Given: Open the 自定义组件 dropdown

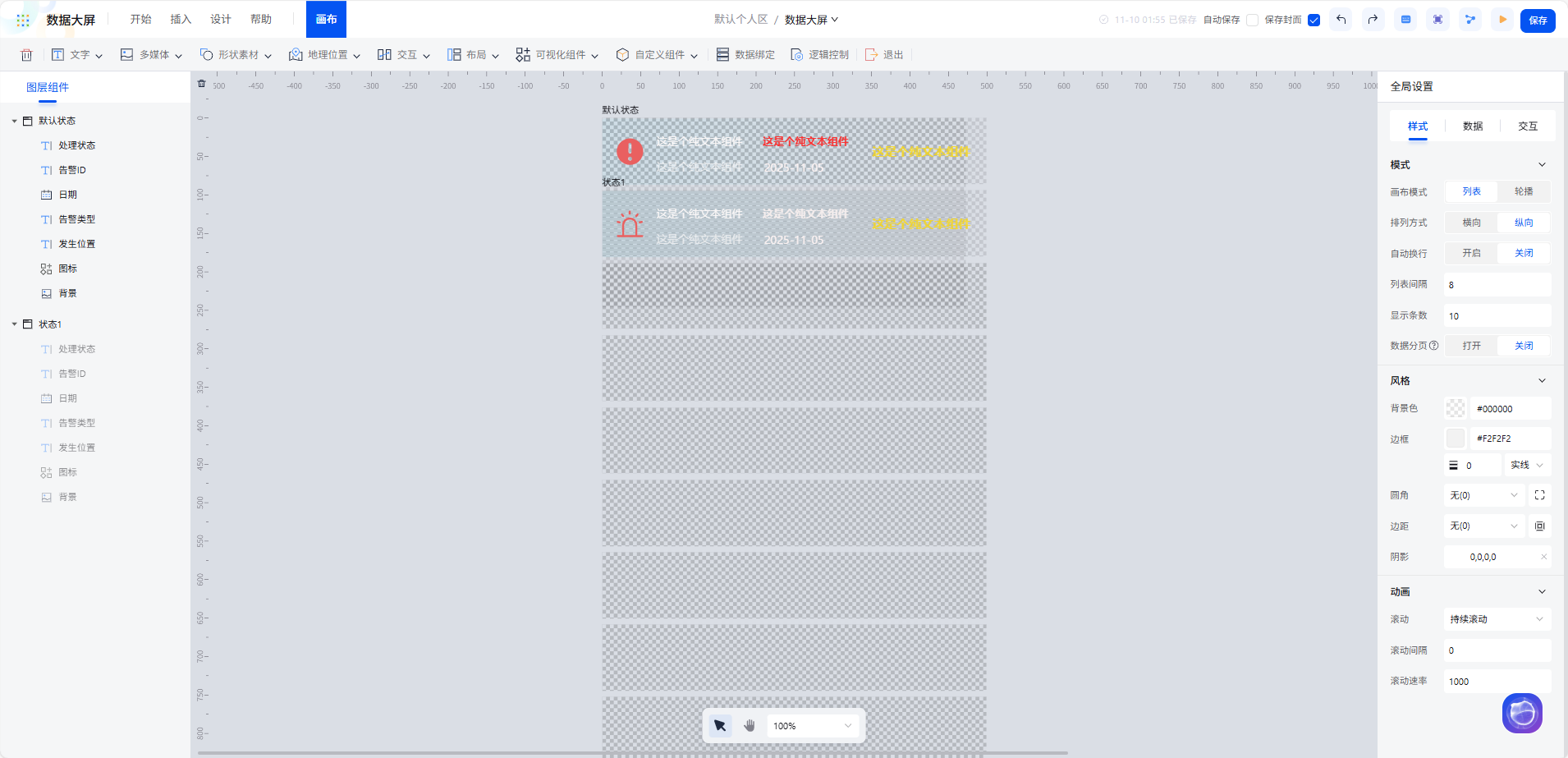Looking at the screenshot, I should (x=657, y=55).
